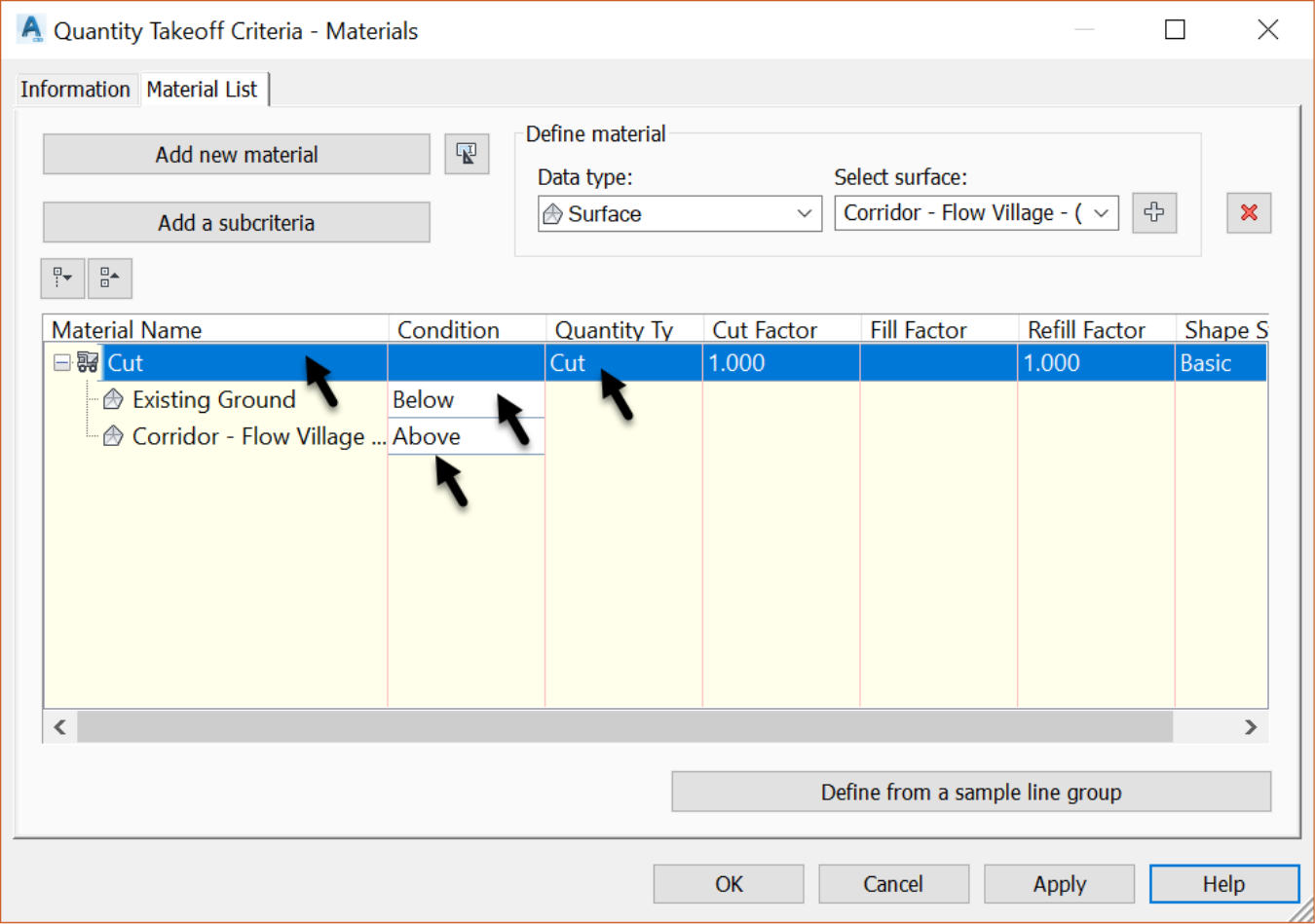Click the Cut Factor 1.000 cell

coord(781,362)
